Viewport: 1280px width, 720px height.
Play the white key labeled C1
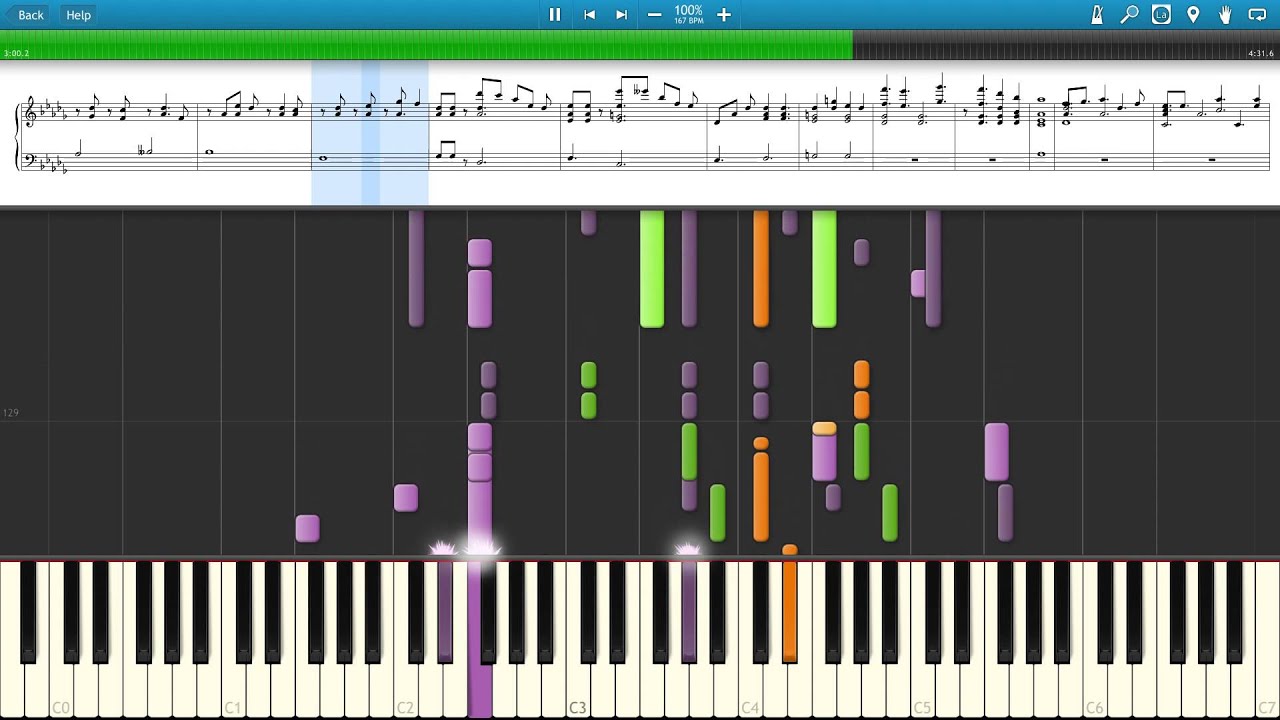[x=233, y=690]
